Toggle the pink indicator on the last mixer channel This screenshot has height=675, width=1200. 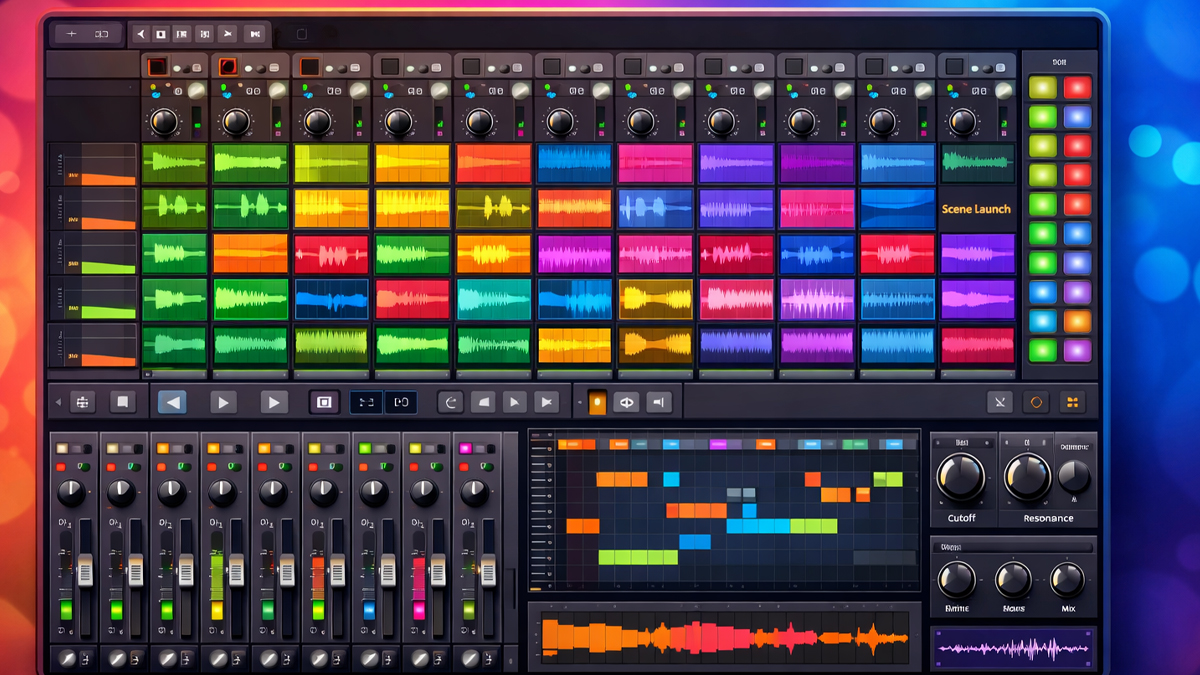(x=465, y=449)
